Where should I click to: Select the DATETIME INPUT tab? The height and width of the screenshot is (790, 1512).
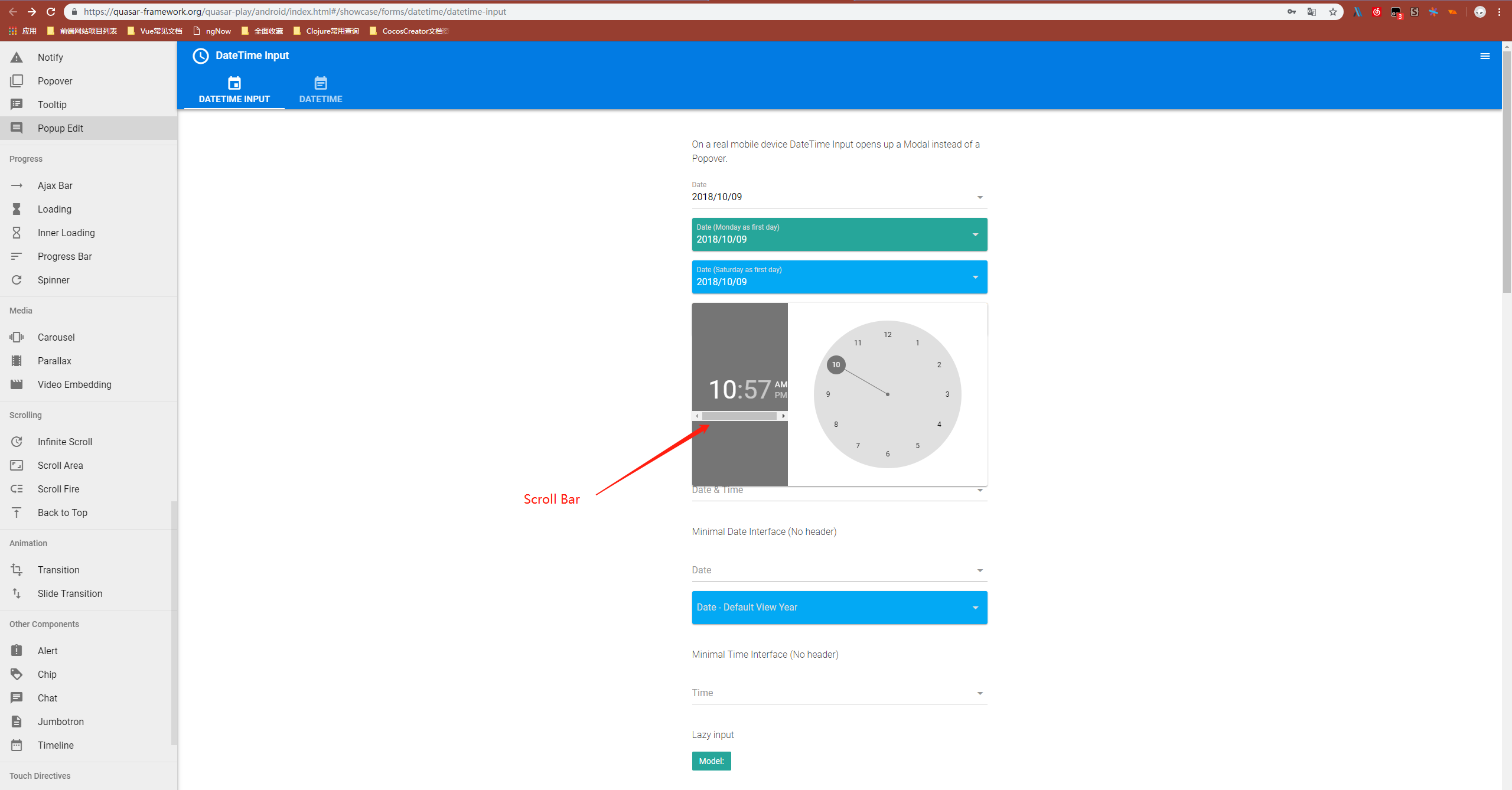(234, 90)
